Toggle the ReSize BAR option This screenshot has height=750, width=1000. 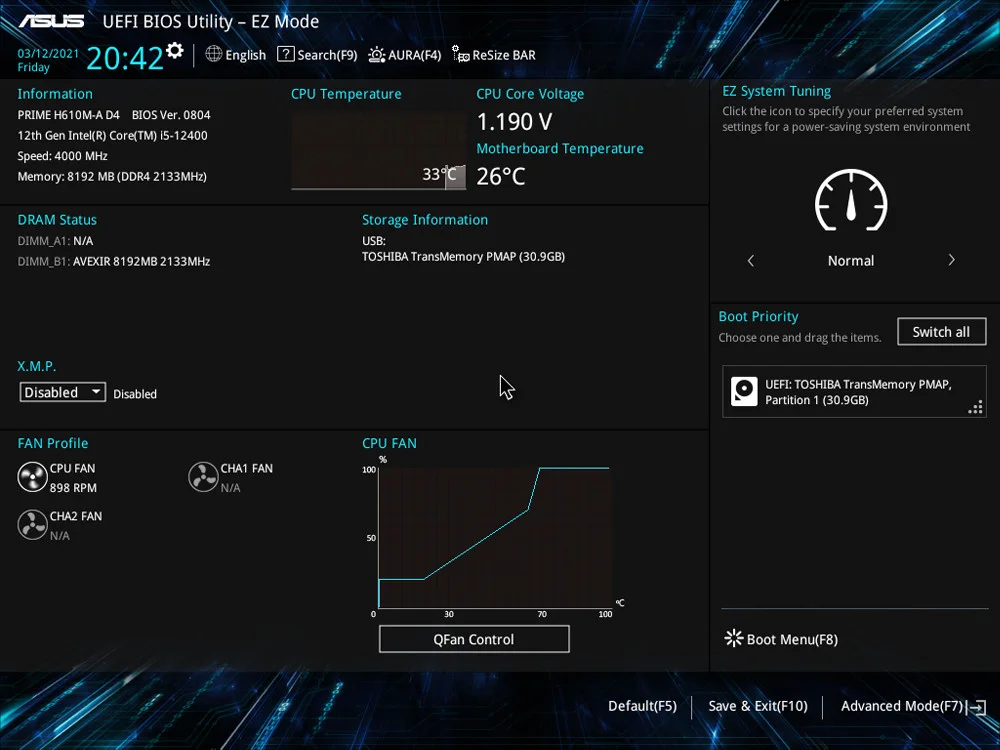point(494,55)
